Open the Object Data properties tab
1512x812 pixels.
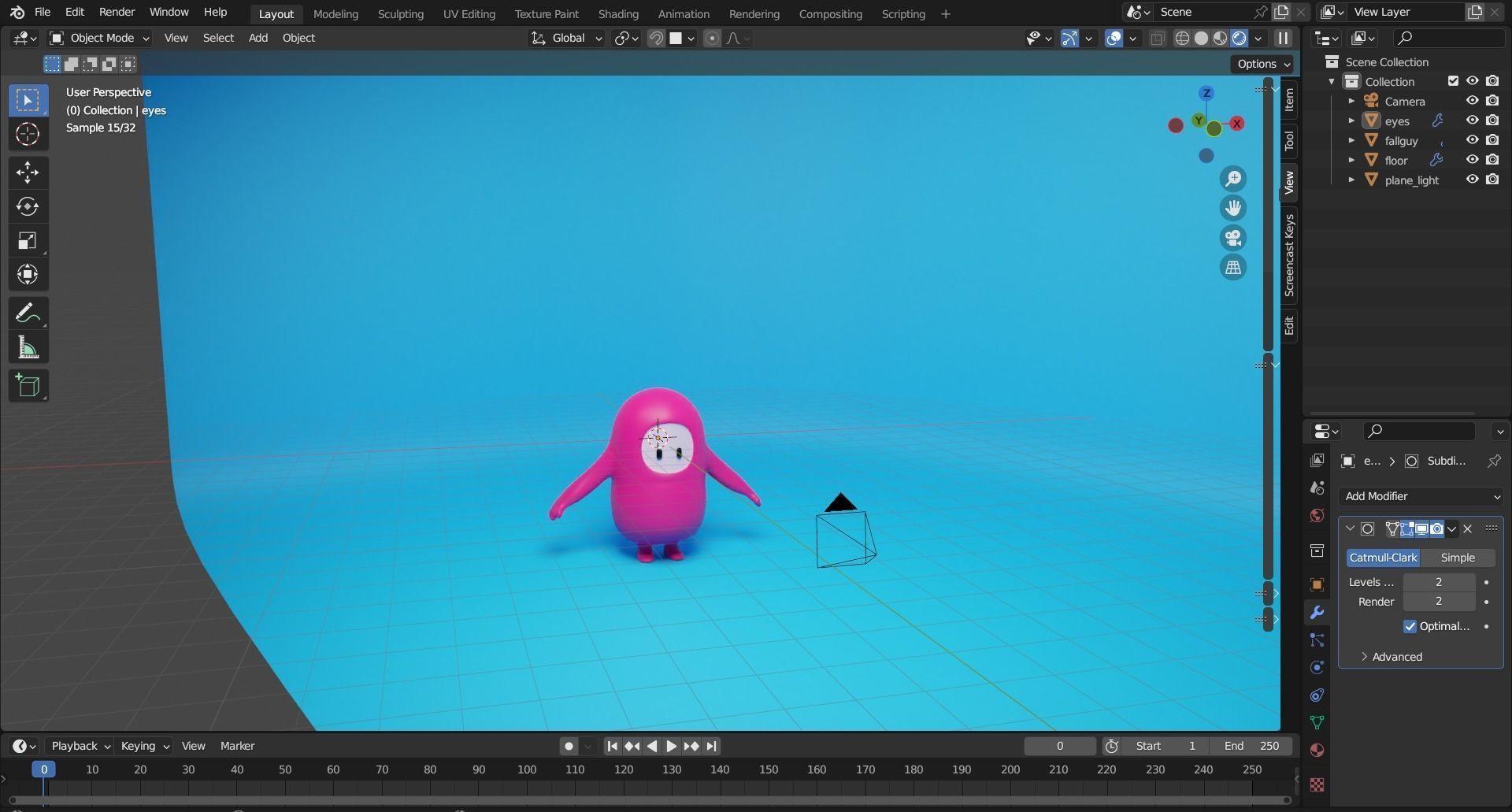pyautogui.click(x=1317, y=722)
